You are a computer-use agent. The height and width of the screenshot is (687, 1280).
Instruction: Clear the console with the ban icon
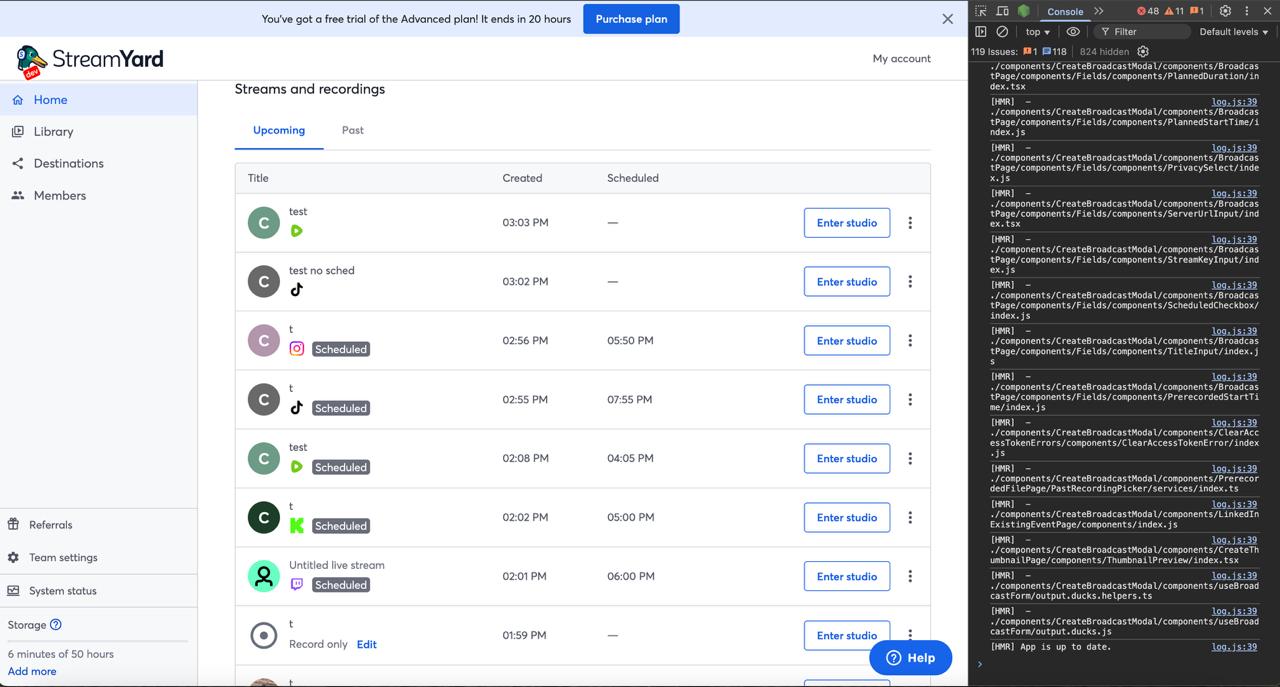pyautogui.click(x=1002, y=32)
